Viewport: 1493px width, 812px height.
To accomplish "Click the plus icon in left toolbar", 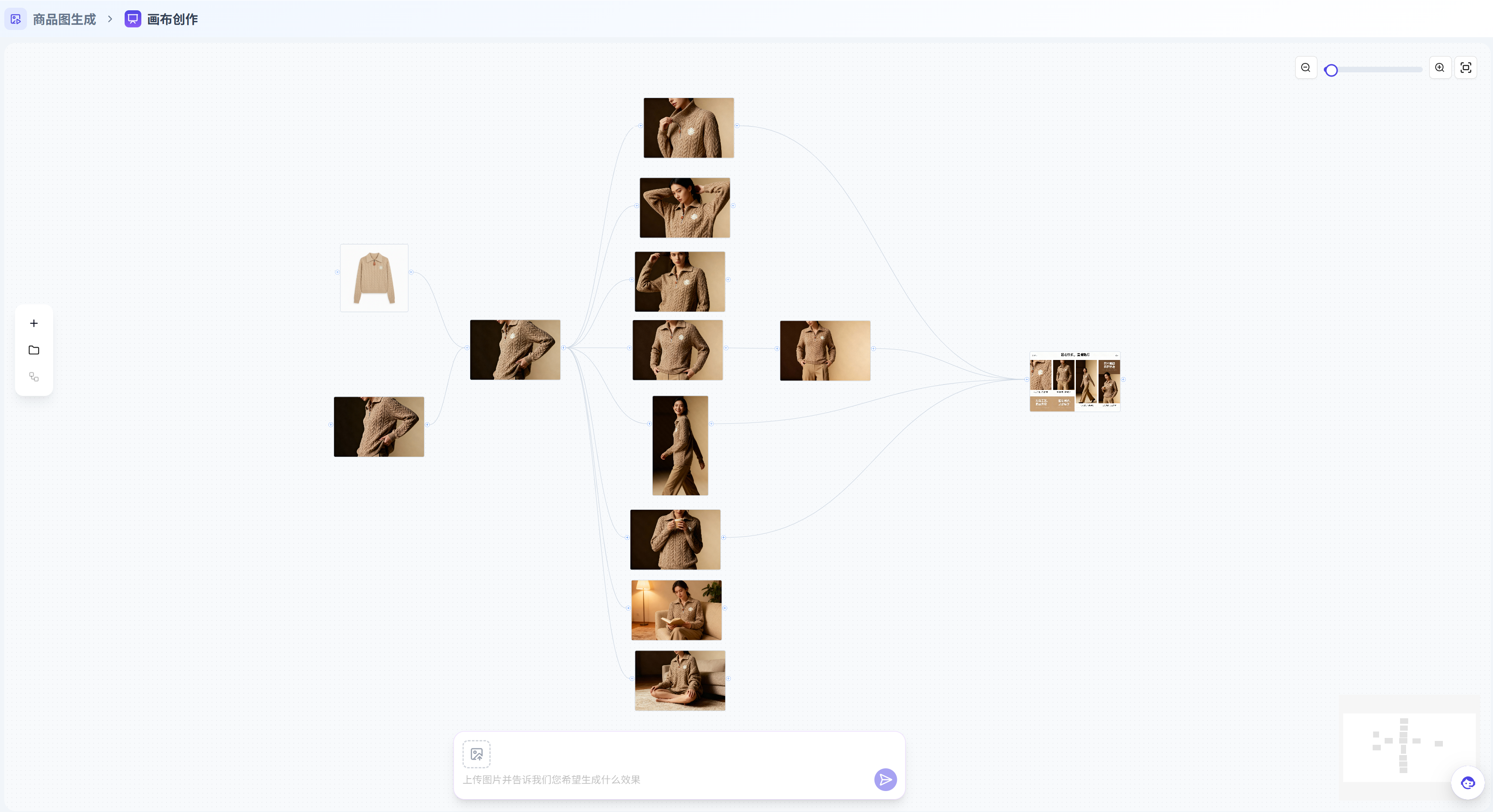I will (x=33, y=323).
